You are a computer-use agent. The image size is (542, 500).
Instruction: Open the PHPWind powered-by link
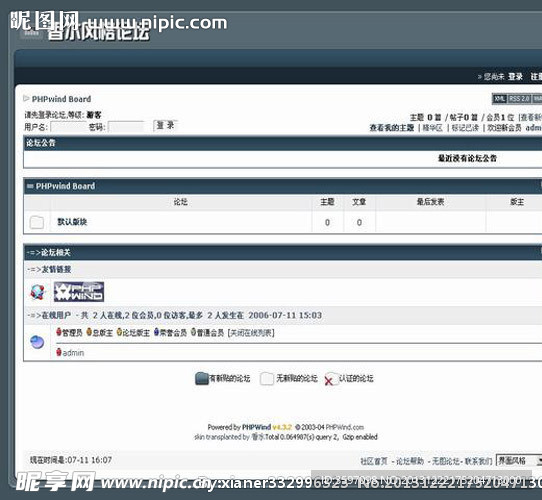256,427
